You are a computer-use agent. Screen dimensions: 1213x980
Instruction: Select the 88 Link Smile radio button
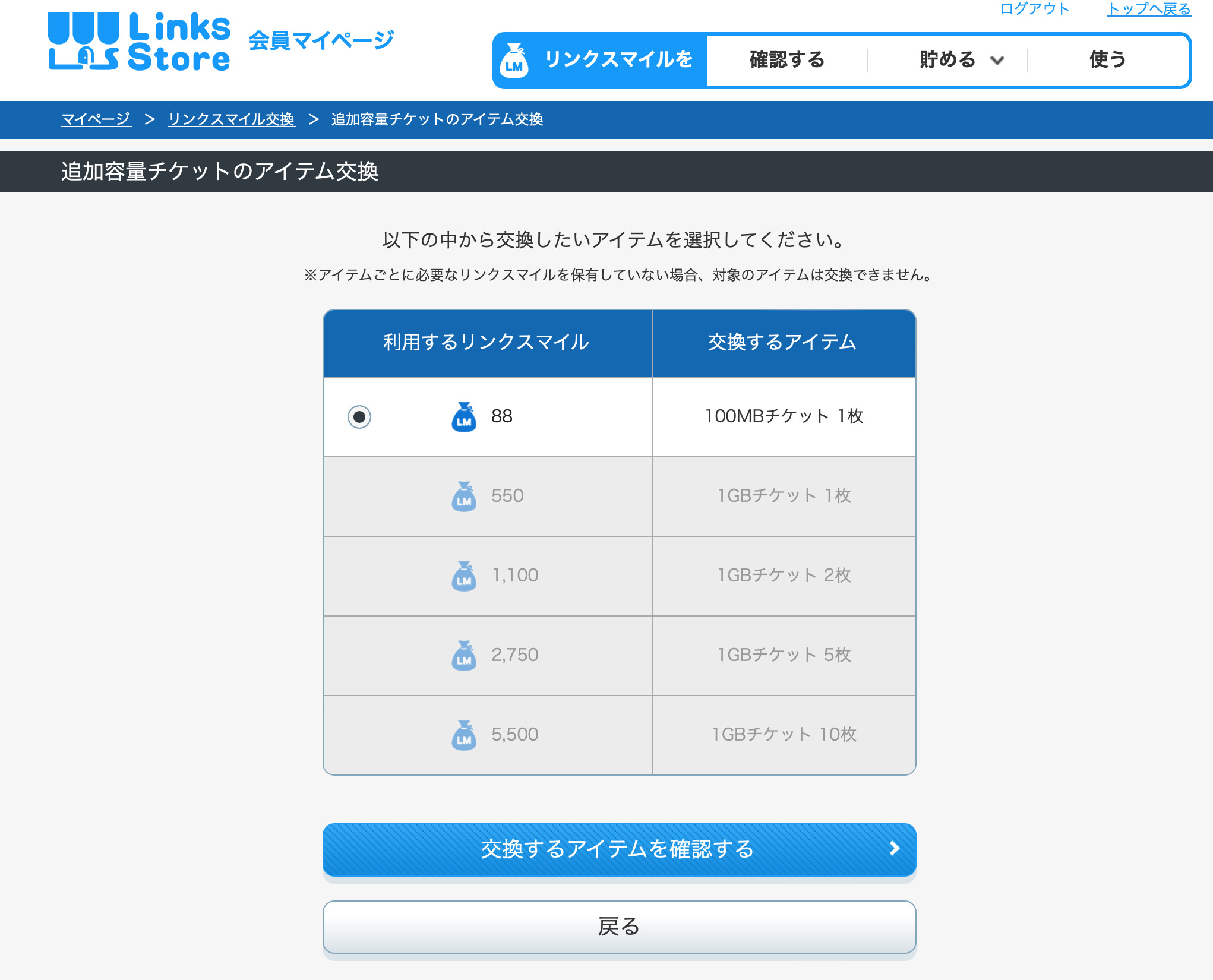pyautogui.click(x=359, y=417)
